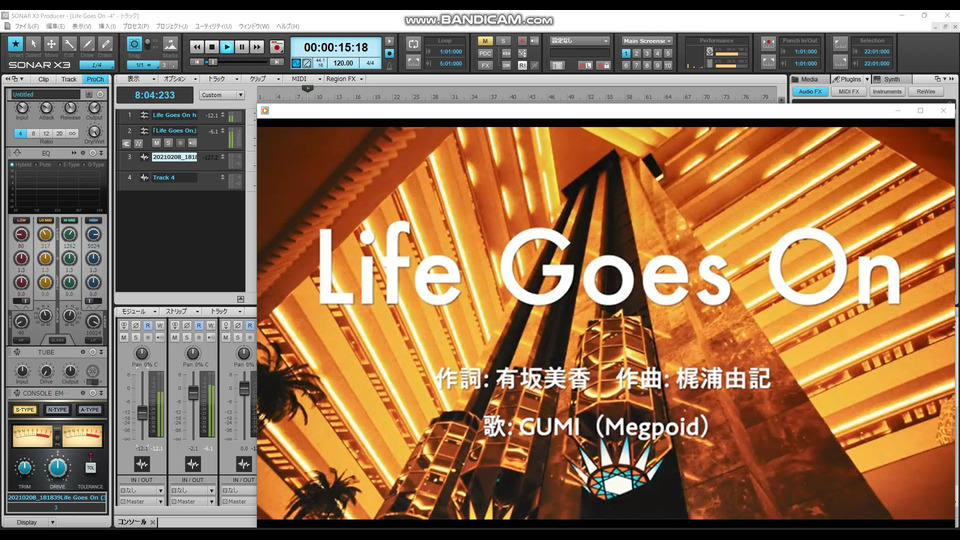Click the tempo value 120.00

click(343, 63)
